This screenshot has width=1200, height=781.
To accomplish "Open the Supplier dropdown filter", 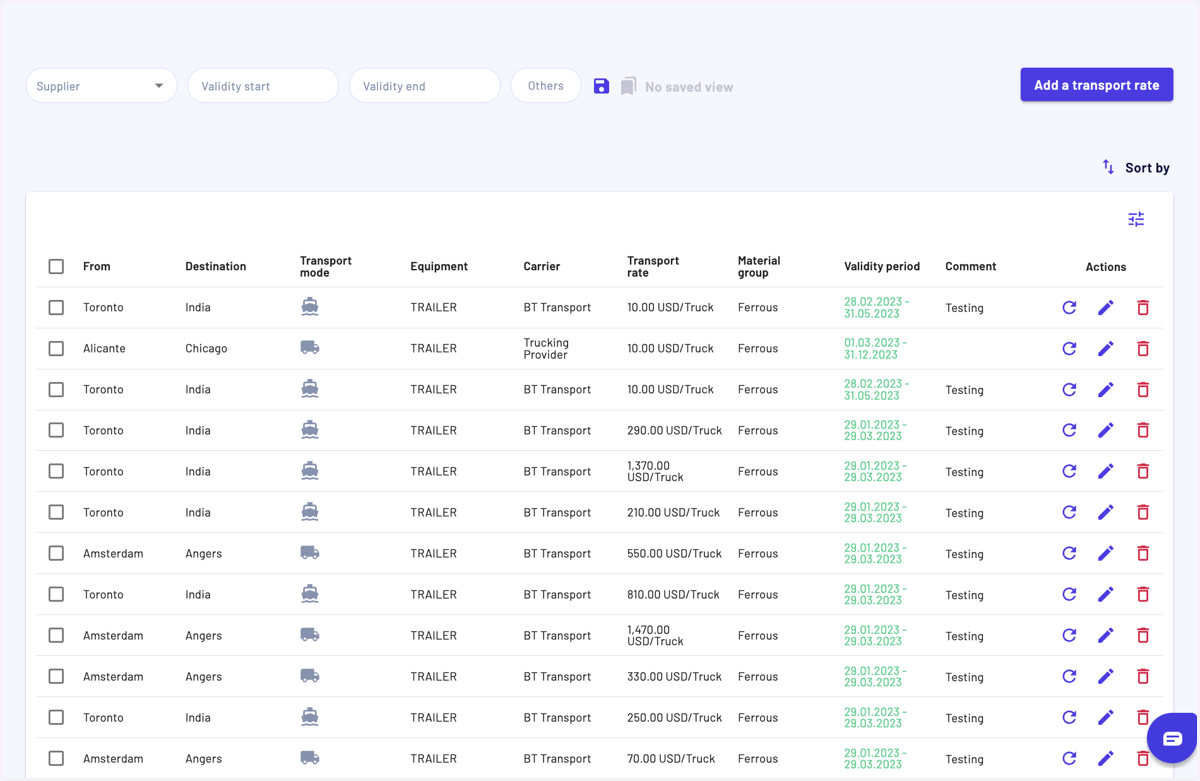I will point(101,86).
